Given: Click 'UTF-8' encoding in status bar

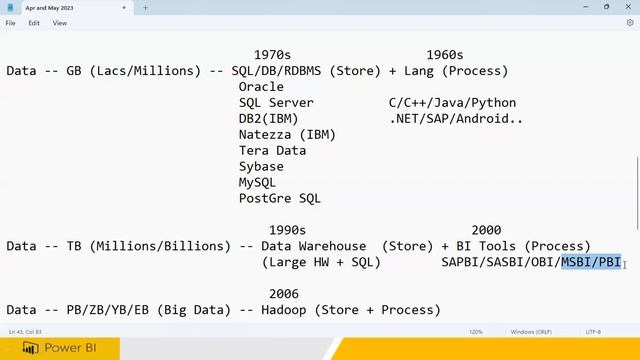Looking at the screenshot, I should click(593, 332).
